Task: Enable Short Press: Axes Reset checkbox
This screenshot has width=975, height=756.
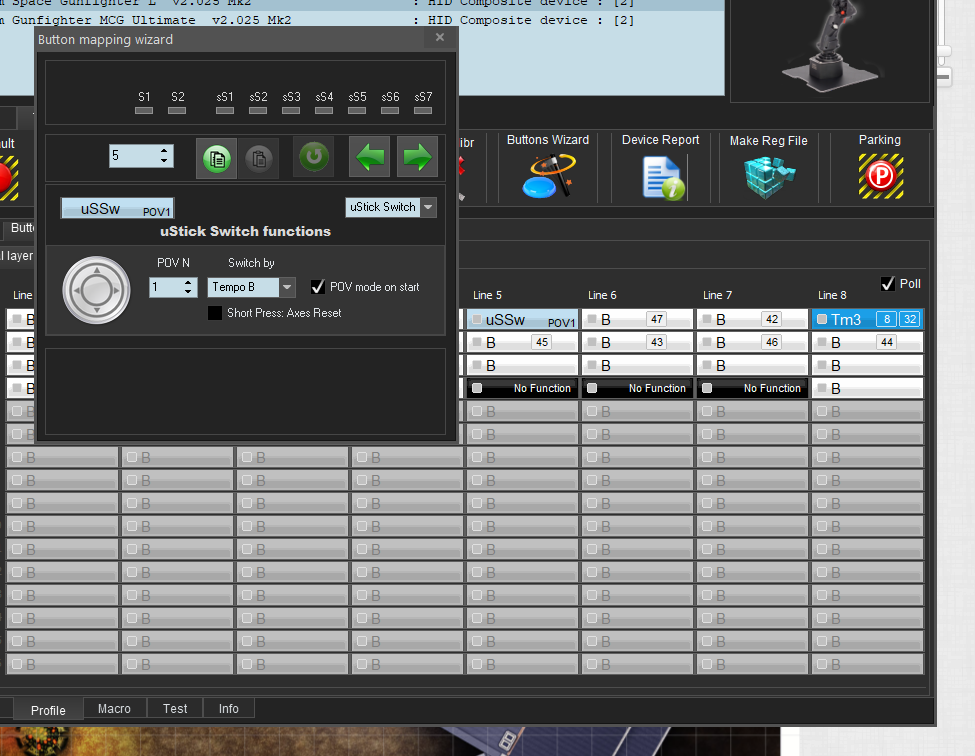Action: pyautogui.click(x=215, y=313)
